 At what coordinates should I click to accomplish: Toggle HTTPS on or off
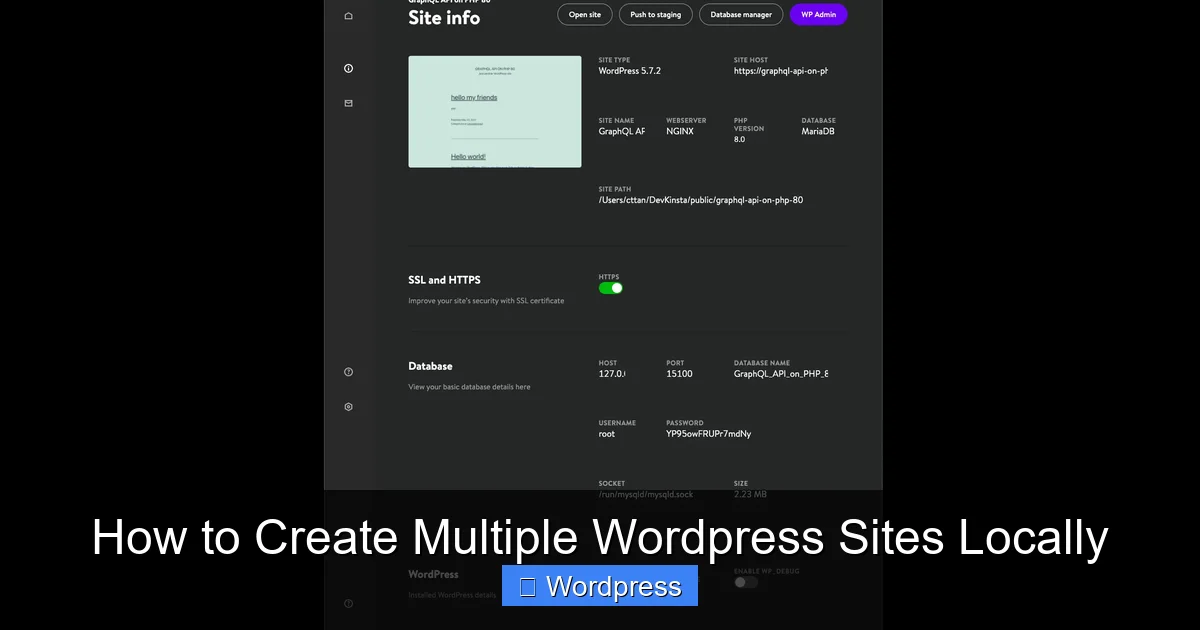[x=610, y=287]
